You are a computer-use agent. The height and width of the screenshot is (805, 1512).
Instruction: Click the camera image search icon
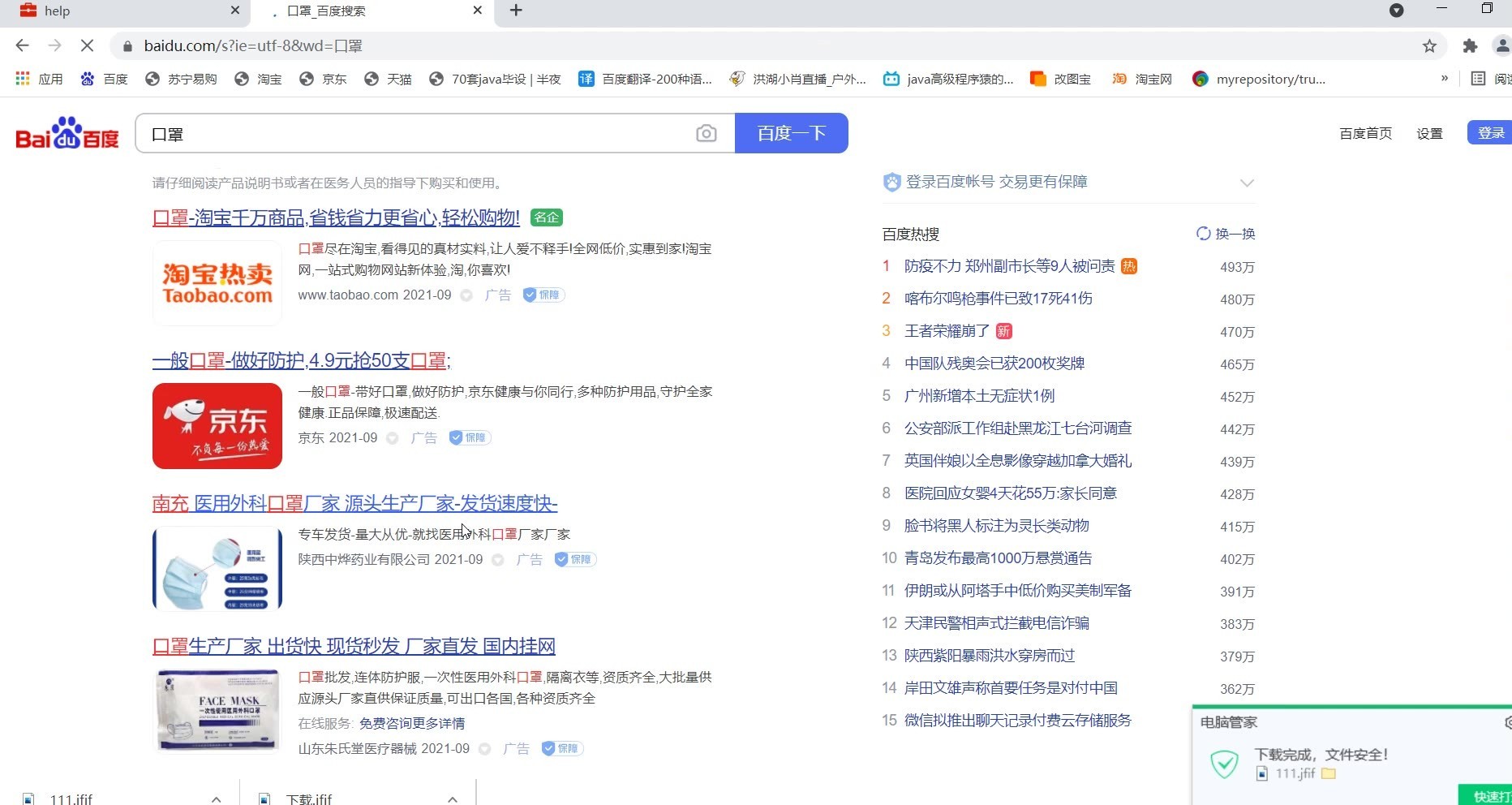pos(706,133)
